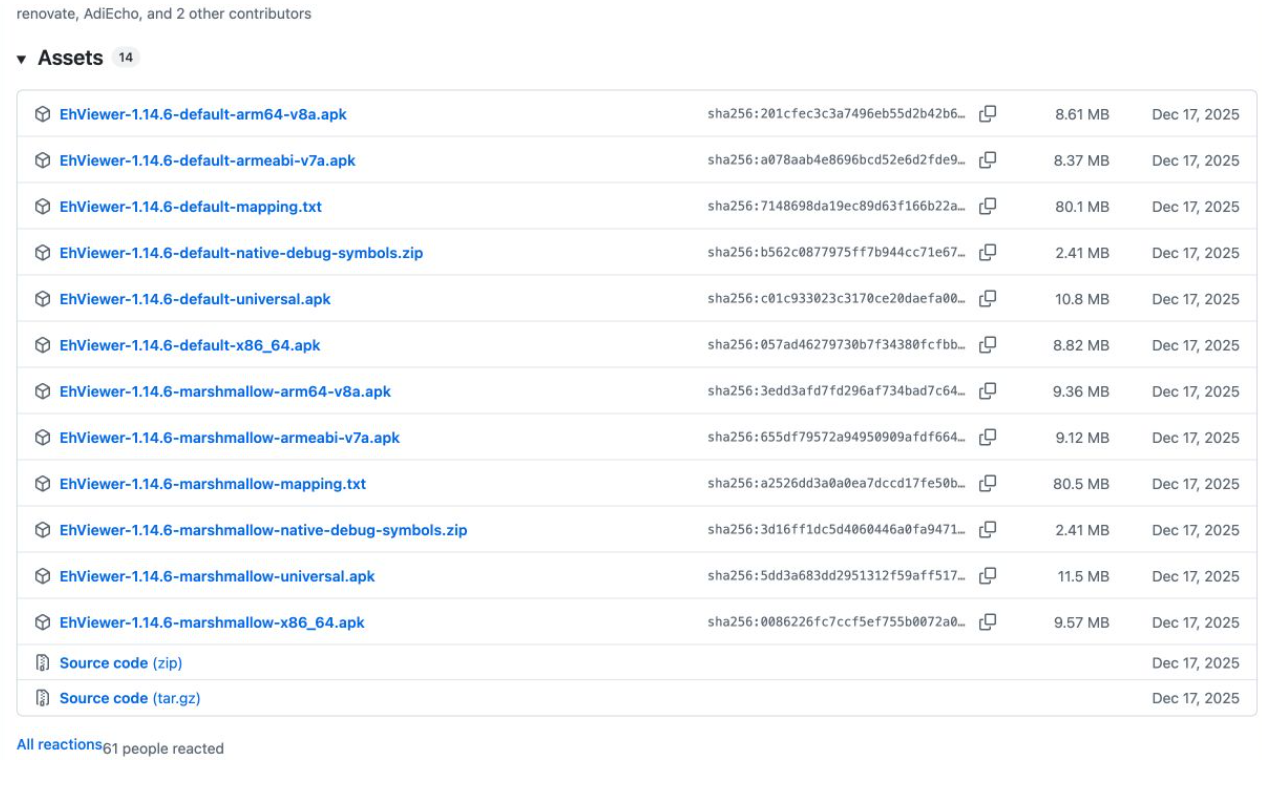Download EhViewer-1.14.6-marshmallow-arm64-v8a.apk
This screenshot has height=792, width=1262.
pyautogui.click(x=225, y=391)
